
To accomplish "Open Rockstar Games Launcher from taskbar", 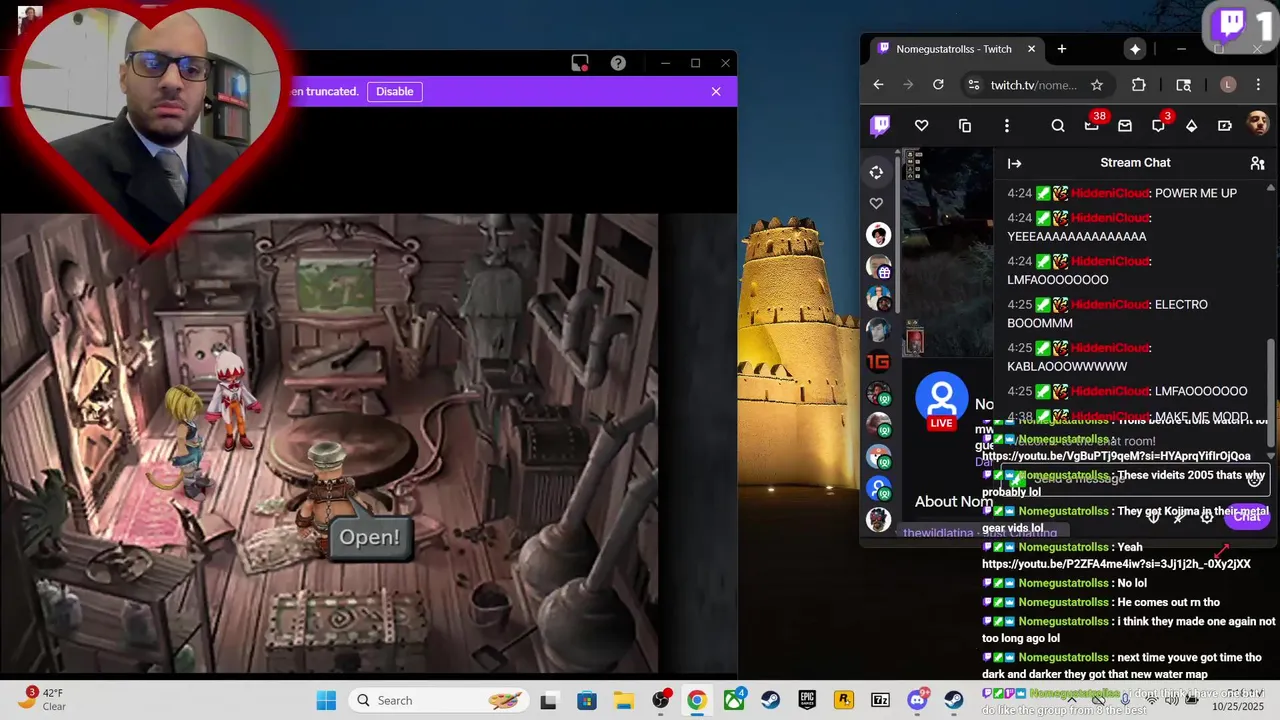I will click(844, 700).
